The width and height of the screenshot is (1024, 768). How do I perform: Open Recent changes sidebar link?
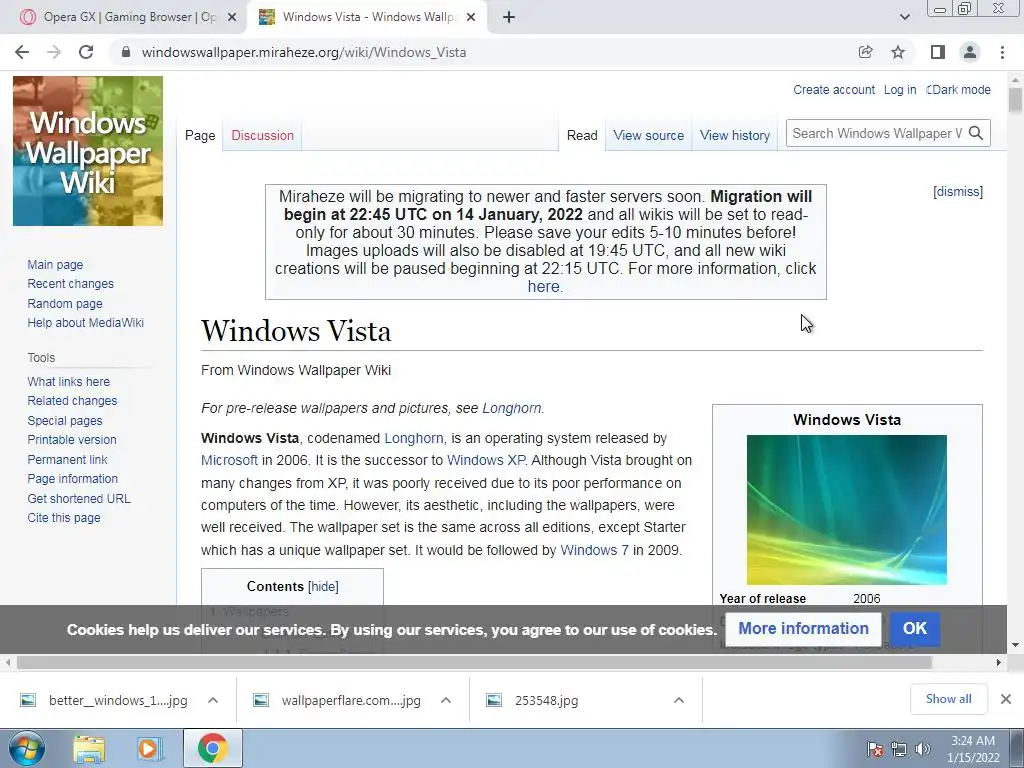pyautogui.click(x=71, y=284)
